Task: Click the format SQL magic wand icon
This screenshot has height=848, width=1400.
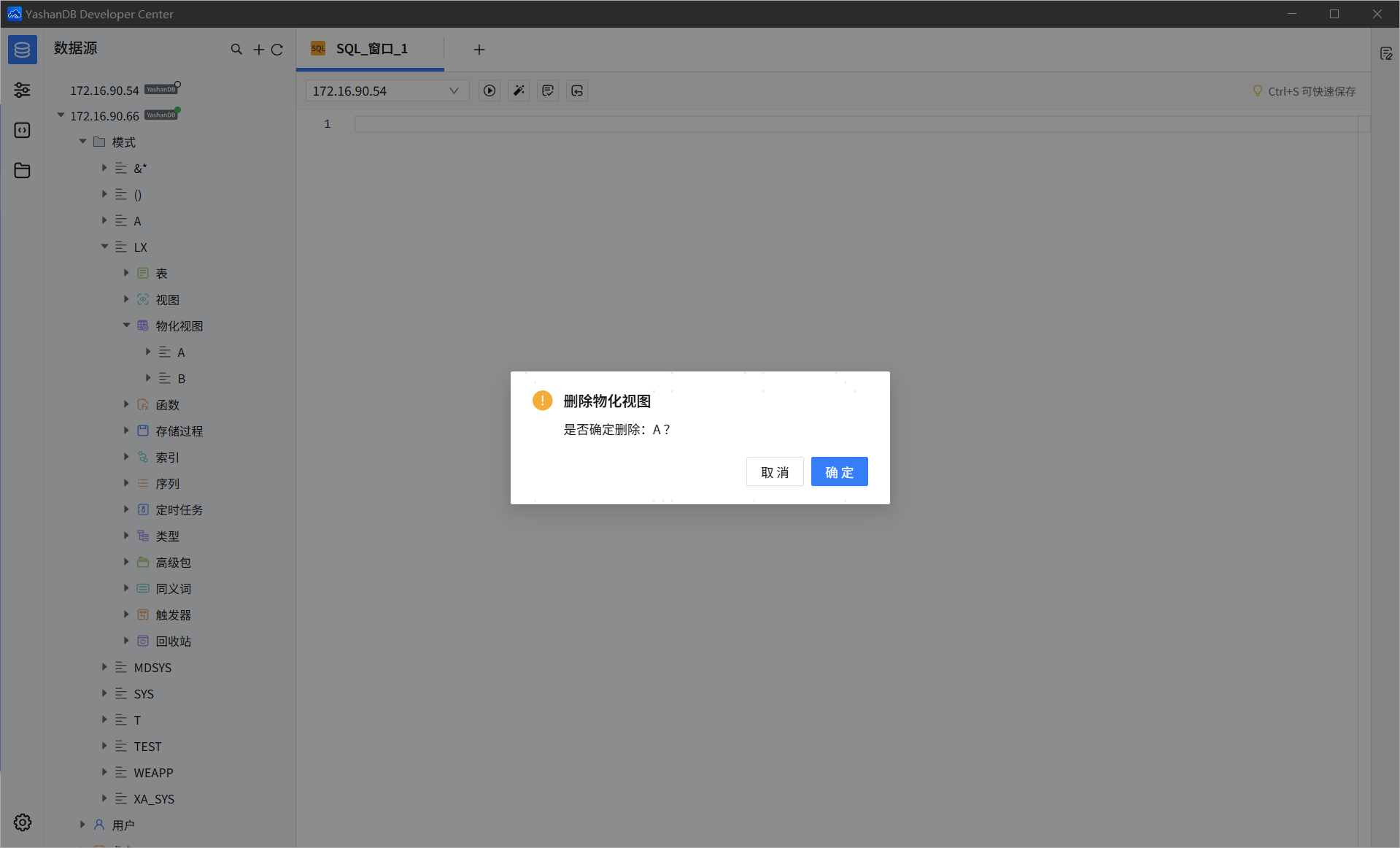Action: pyautogui.click(x=519, y=91)
